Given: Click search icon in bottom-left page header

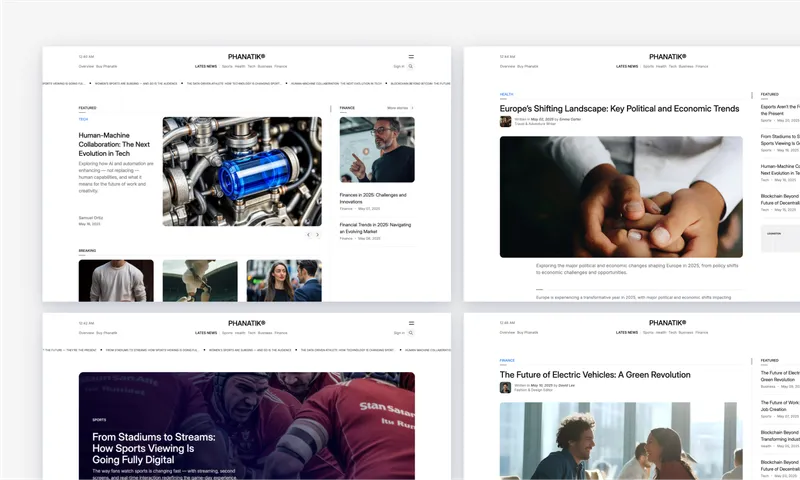Looking at the screenshot, I should click(411, 332).
